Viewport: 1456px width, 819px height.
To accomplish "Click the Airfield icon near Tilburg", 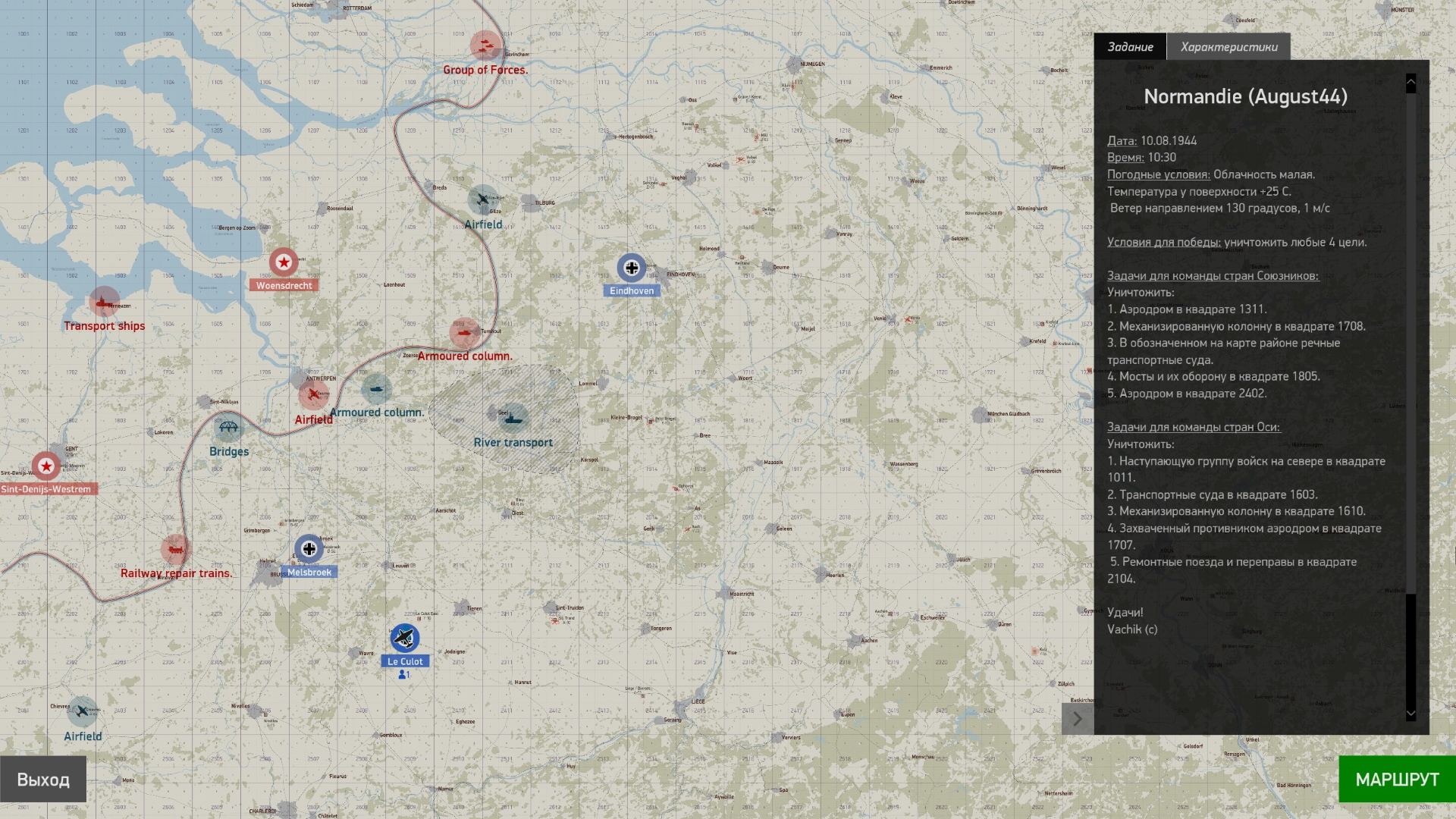I will 482,200.
